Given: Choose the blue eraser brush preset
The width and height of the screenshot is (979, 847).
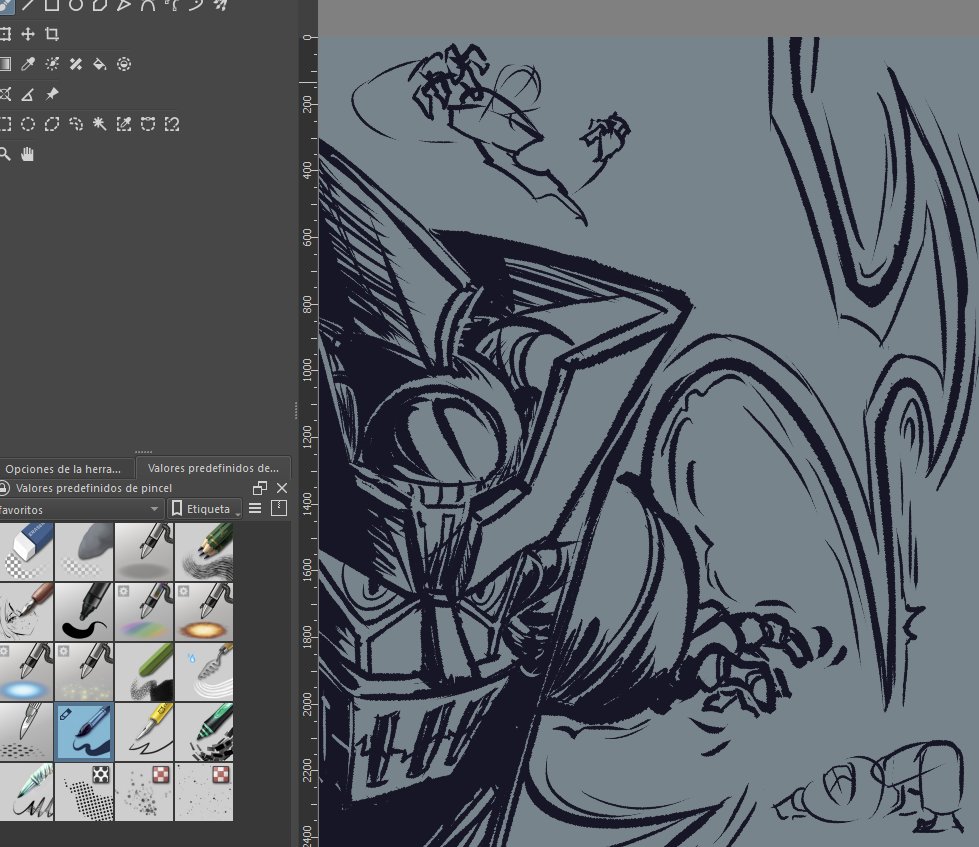Looking at the screenshot, I should [26, 552].
